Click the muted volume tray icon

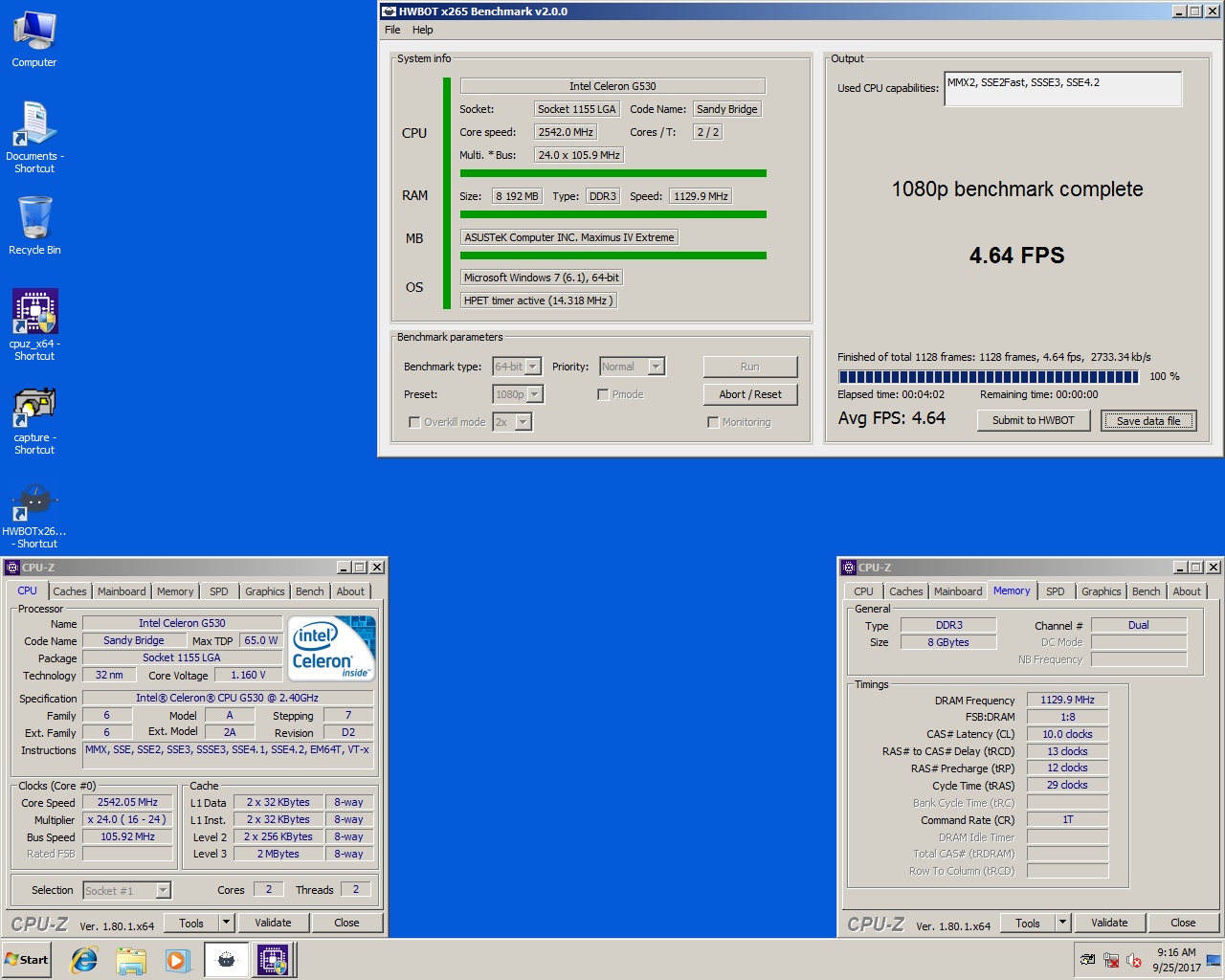click(1134, 960)
